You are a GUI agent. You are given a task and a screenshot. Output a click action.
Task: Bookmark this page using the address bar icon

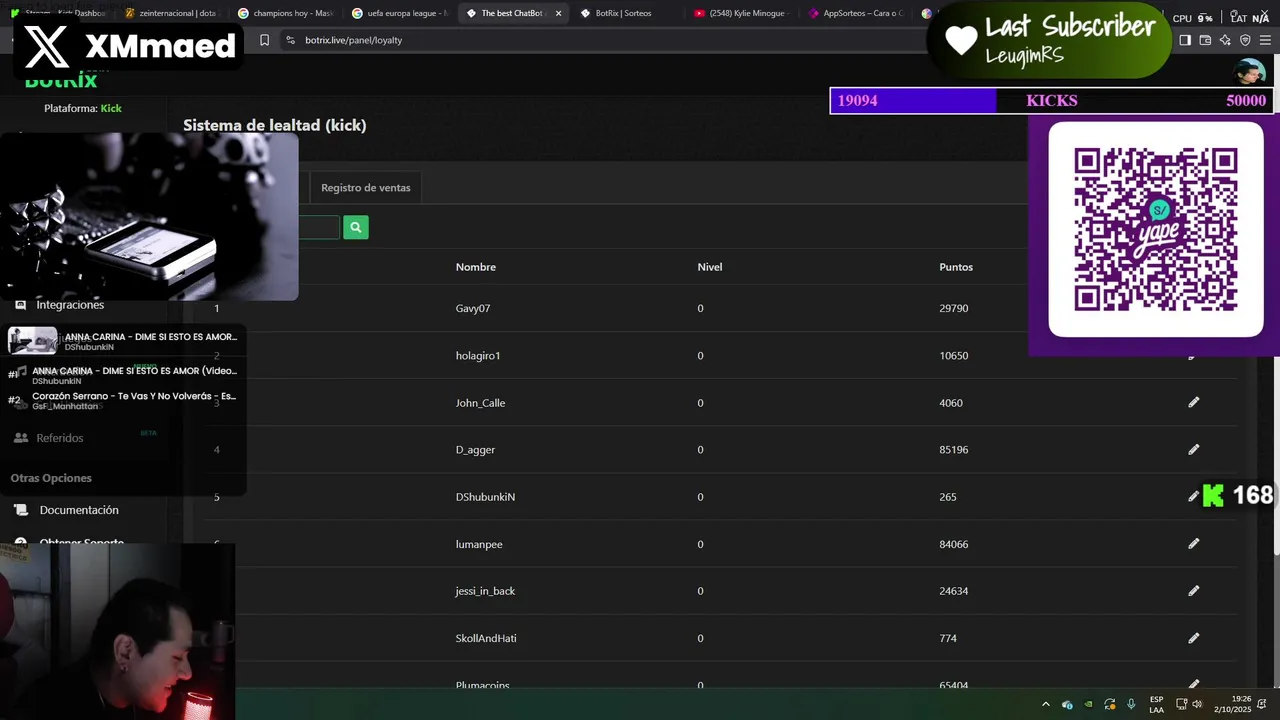point(264,40)
